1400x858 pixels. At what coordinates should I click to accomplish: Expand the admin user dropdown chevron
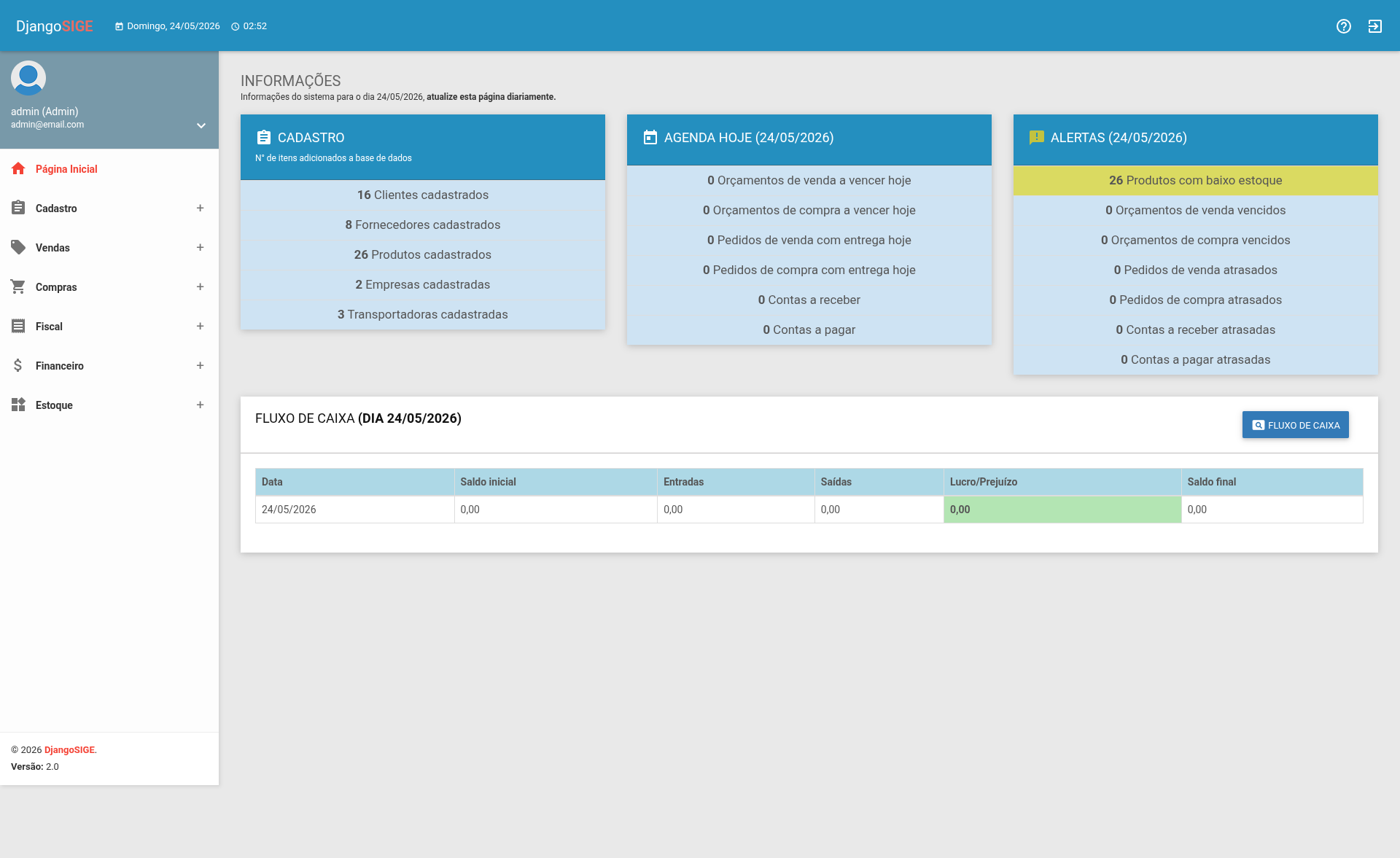[x=201, y=125]
